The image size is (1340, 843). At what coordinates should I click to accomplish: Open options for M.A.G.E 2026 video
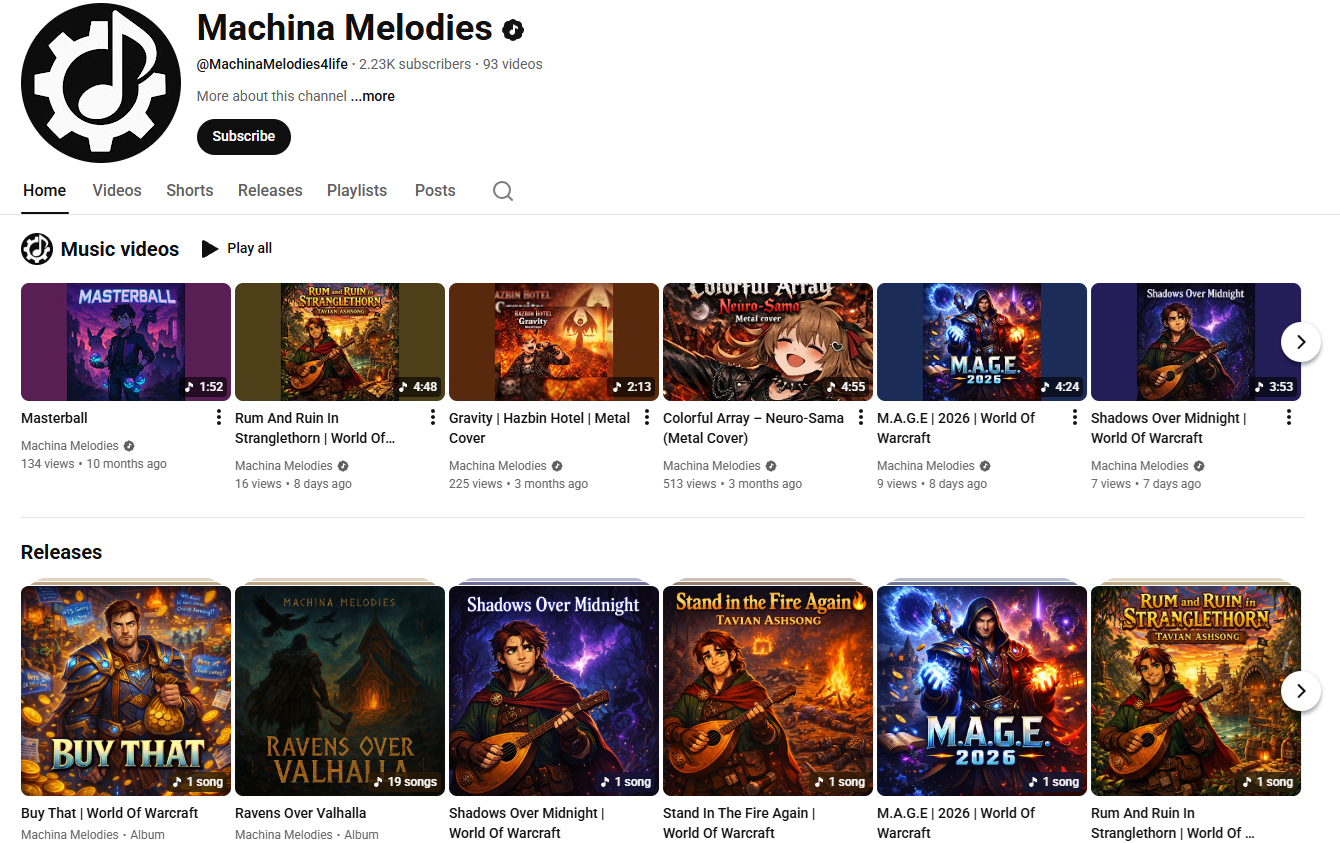[x=1075, y=417]
